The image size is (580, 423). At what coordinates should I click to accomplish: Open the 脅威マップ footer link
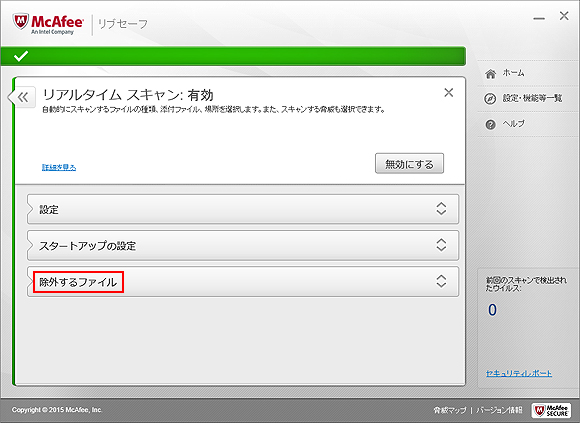coord(450,410)
